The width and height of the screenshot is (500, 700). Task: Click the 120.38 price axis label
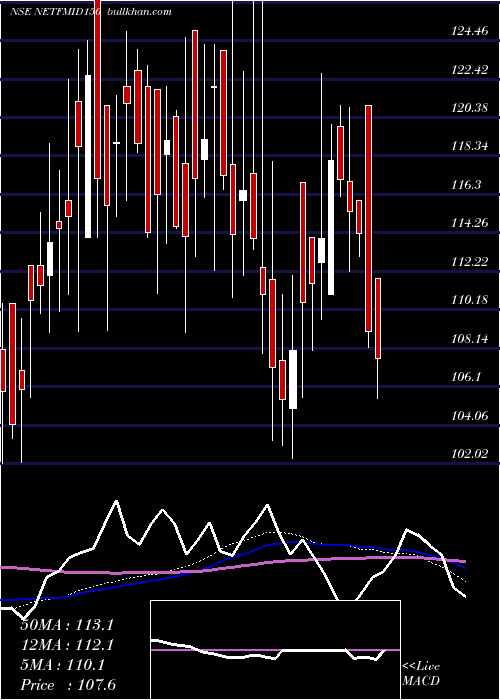[470, 108]
